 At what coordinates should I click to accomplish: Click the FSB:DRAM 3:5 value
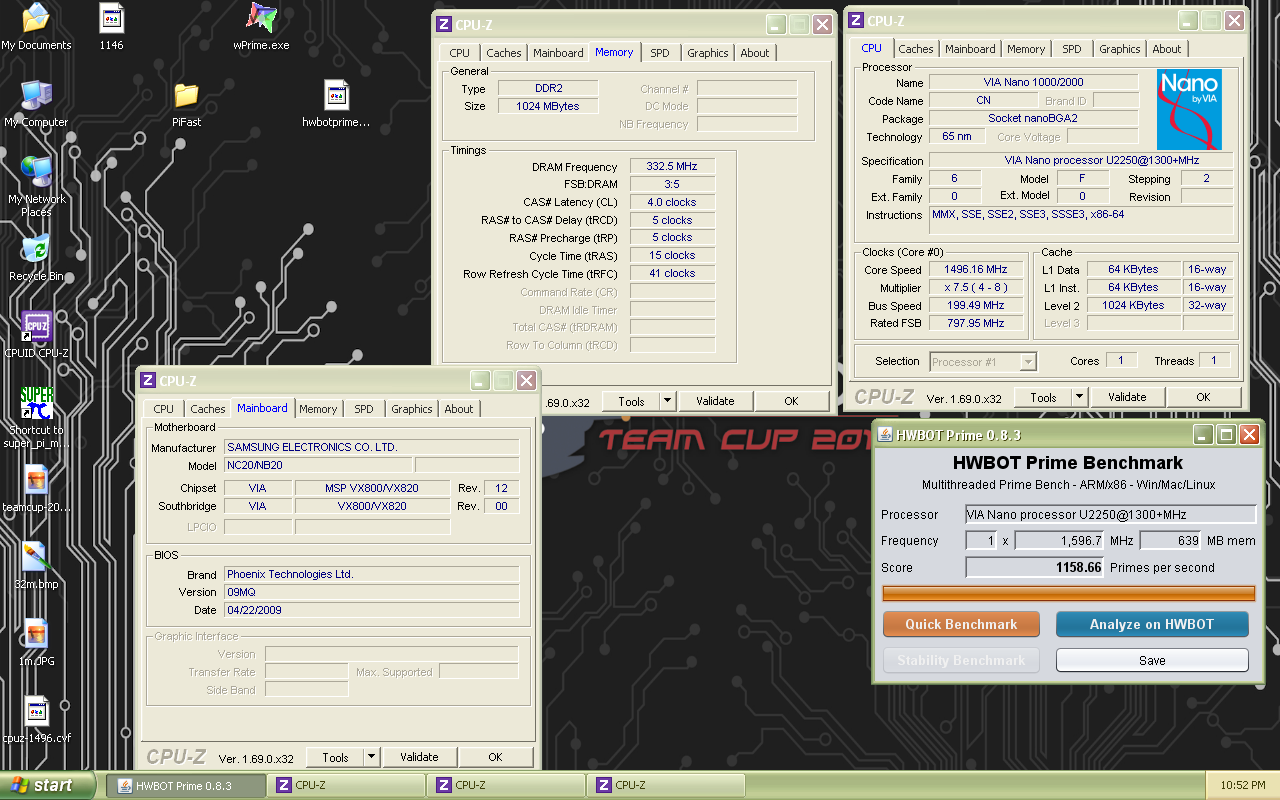[x=672, y=185]
